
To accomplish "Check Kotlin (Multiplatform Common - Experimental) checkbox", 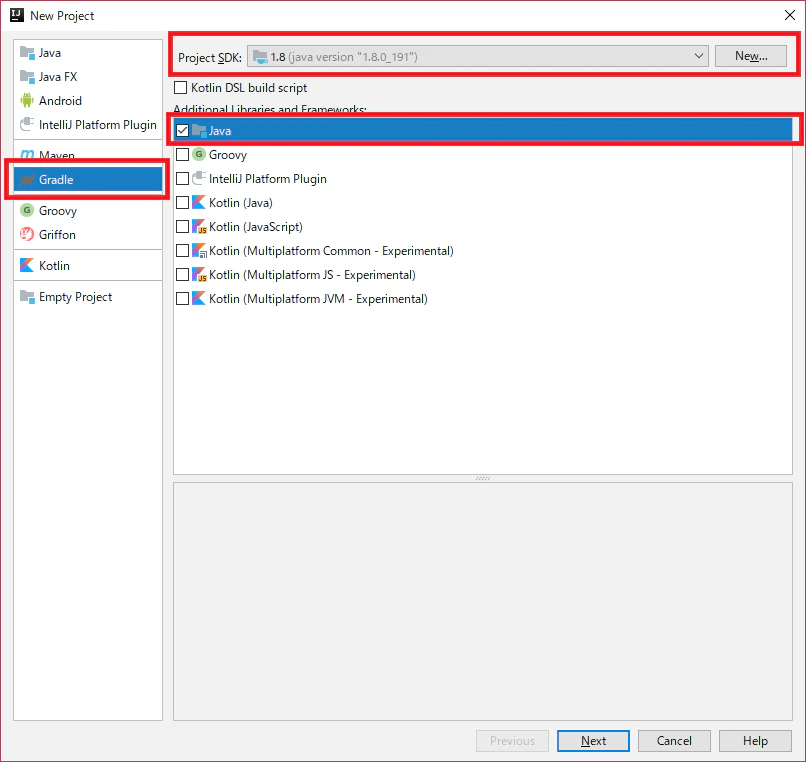I will [182, 251].
